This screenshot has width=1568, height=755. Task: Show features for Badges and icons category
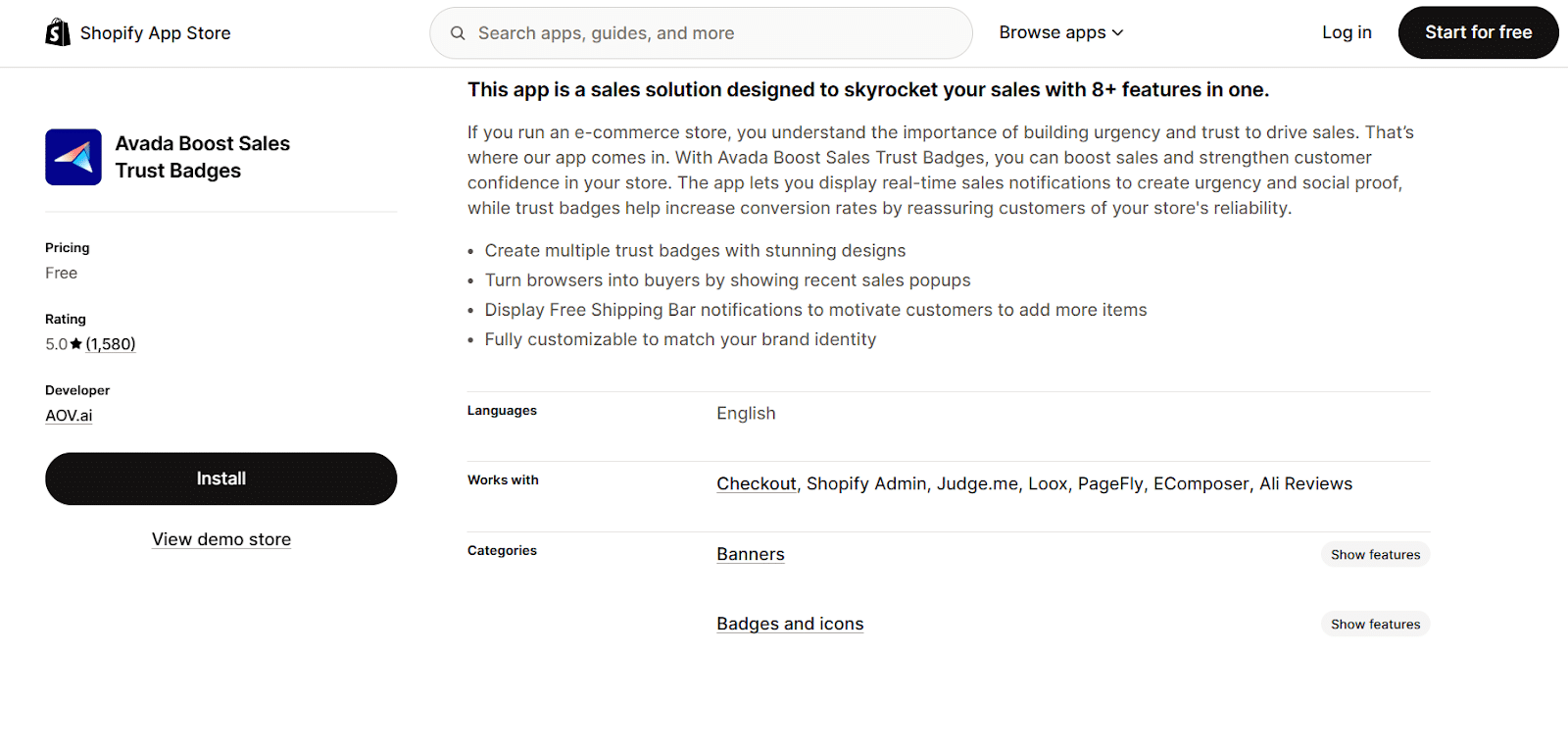pyautogui.click(x=1374, y=624)
